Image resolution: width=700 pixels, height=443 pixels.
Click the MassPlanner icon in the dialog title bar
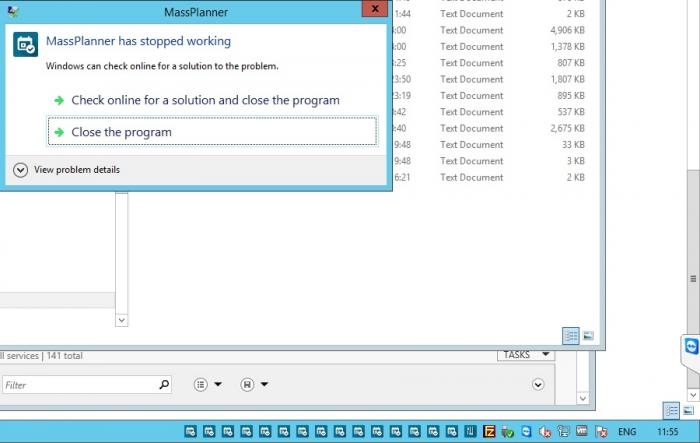click(x=13, y=12)
